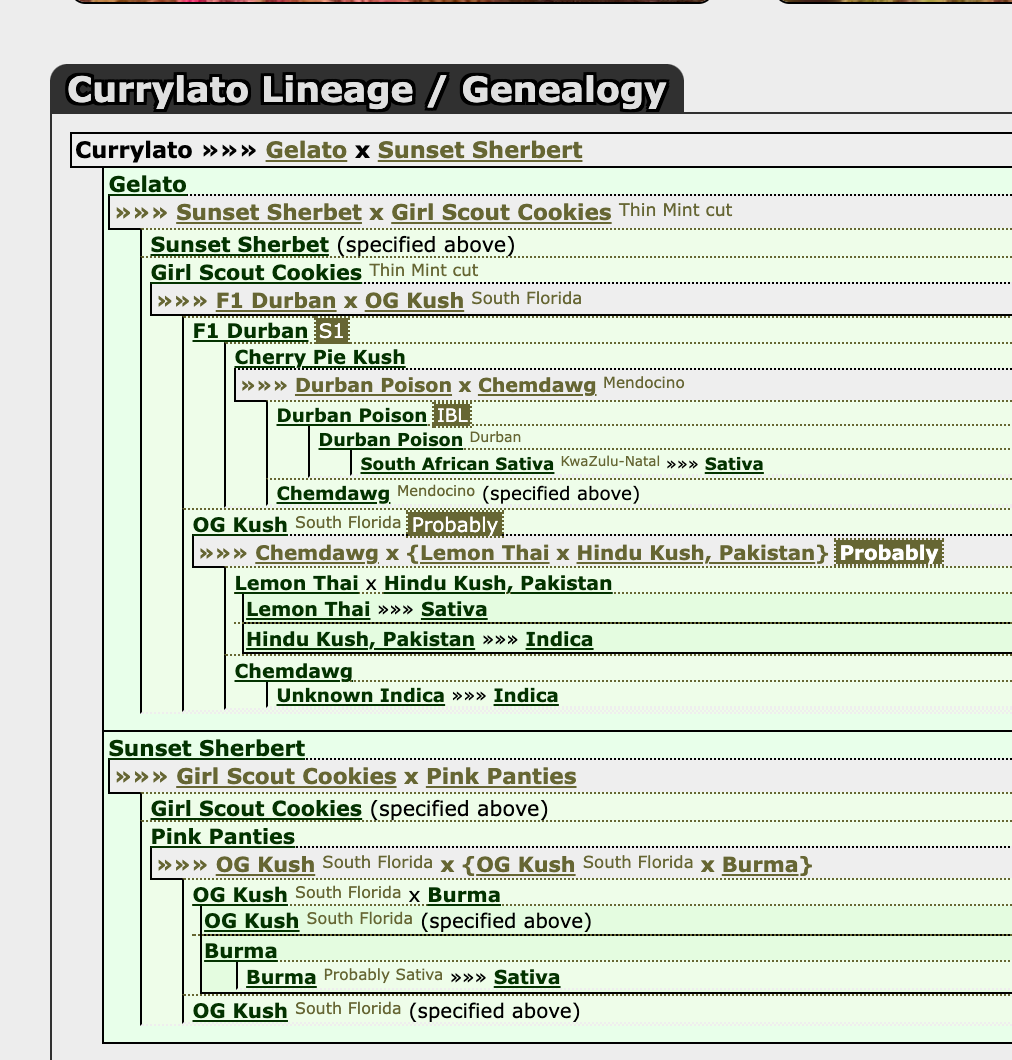Click OG Kush in OG Kush x Burma heading

[240, 895]
